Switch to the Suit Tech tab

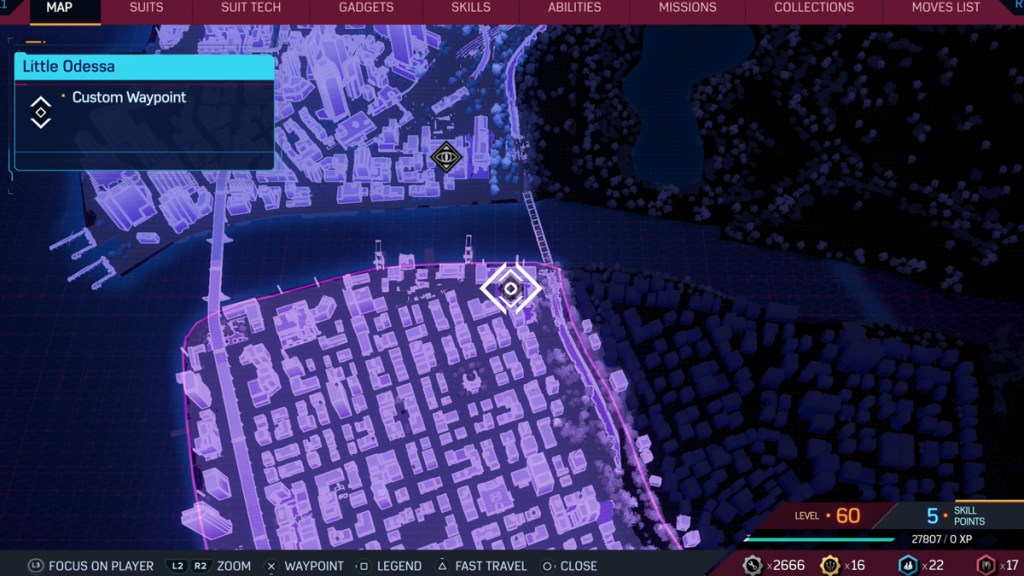(250, 8)
